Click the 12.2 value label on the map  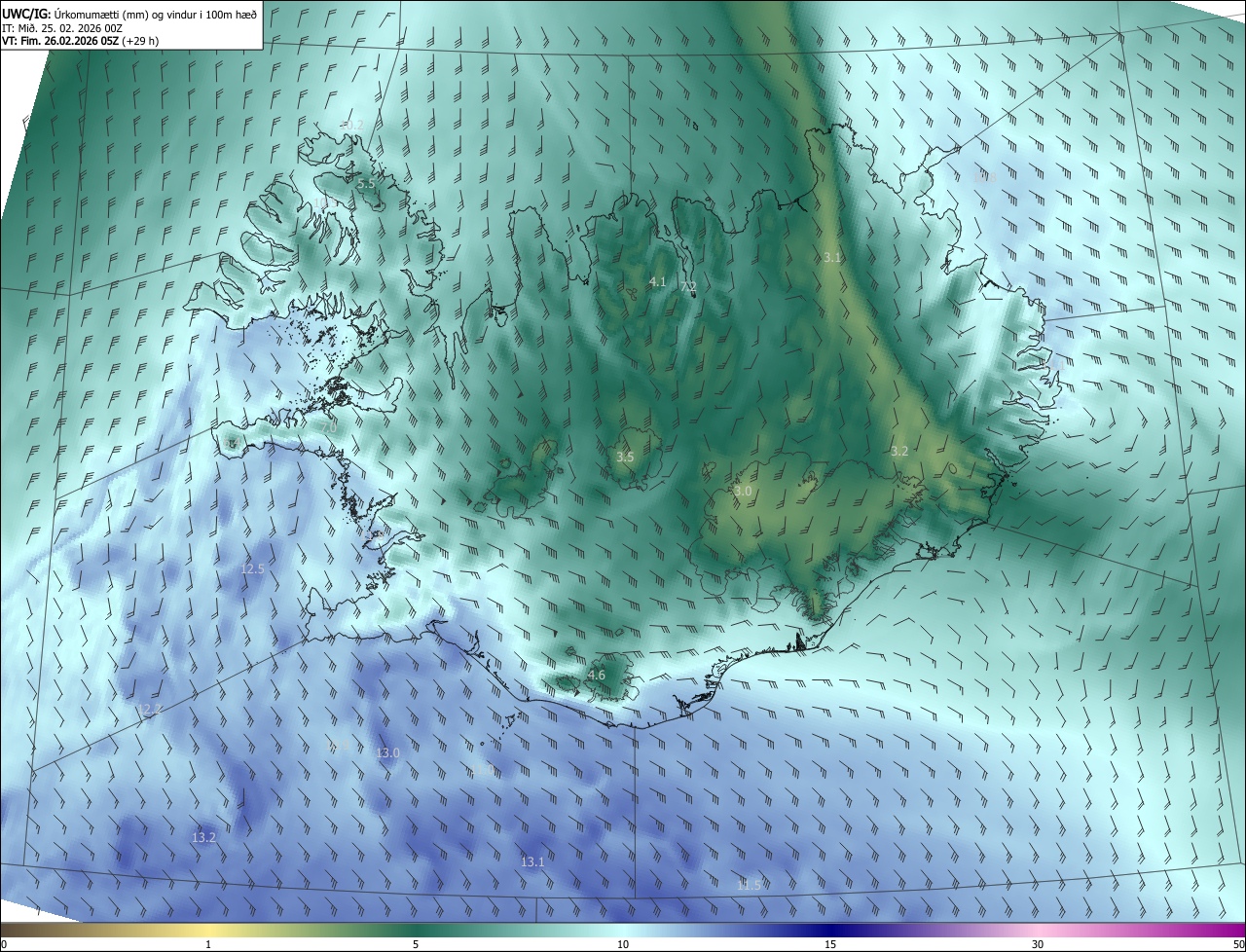(x=149, y=710)
